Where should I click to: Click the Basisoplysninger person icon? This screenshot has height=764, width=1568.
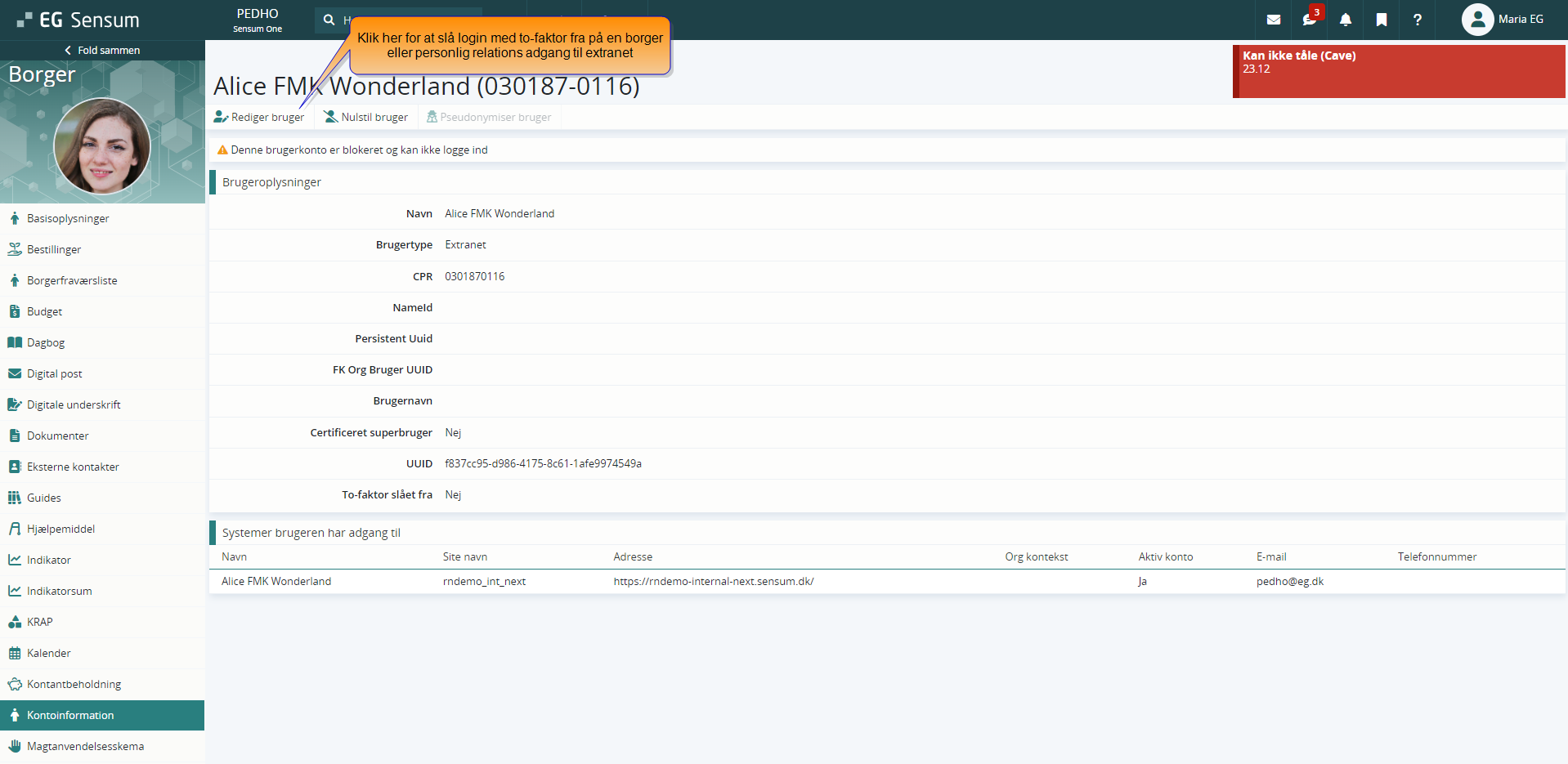pyautogui.click(x=15, y=218)
